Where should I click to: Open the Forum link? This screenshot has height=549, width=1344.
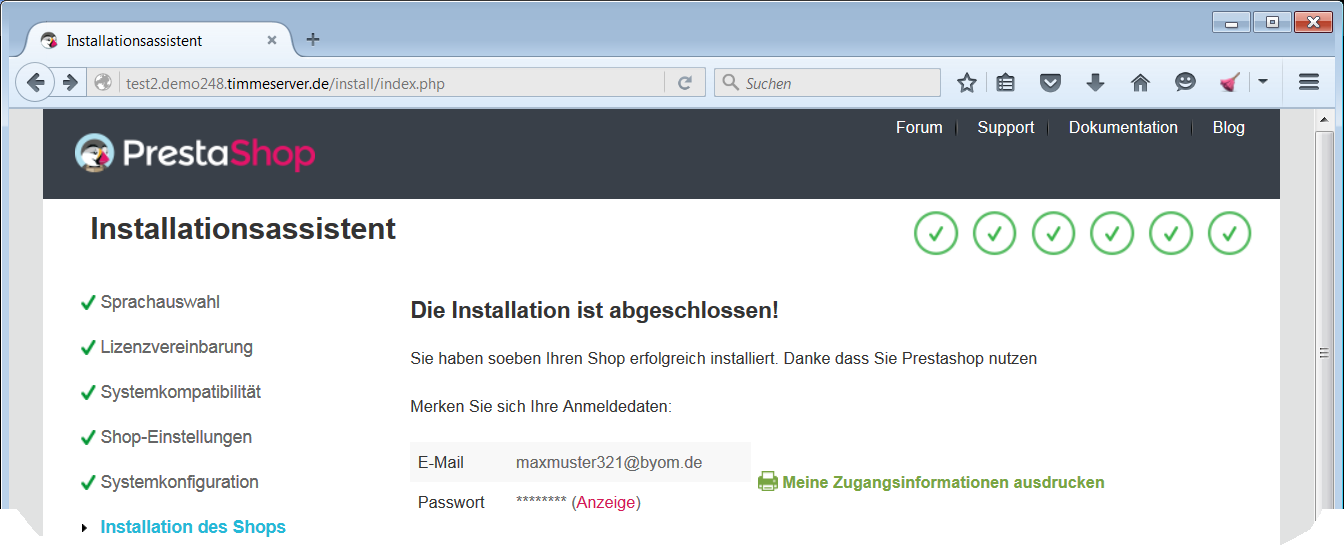point(919,127)
